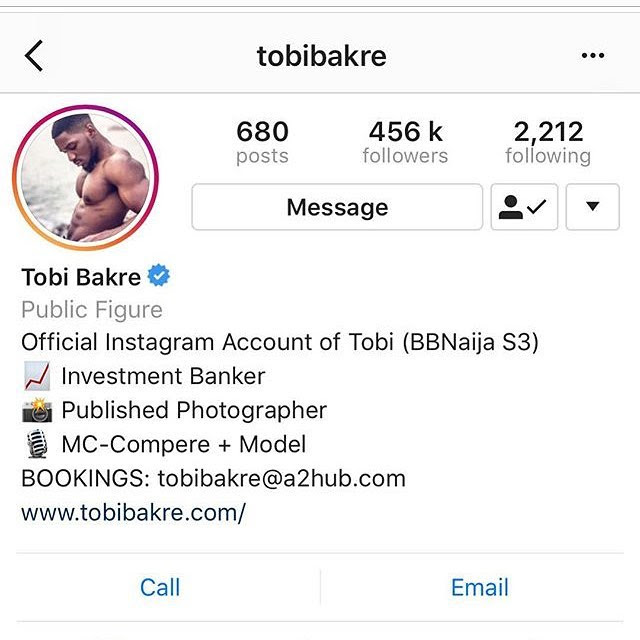Toggle the following status person-check button
The width and height of the screenshot is (640, 640).
coord(524,207)
